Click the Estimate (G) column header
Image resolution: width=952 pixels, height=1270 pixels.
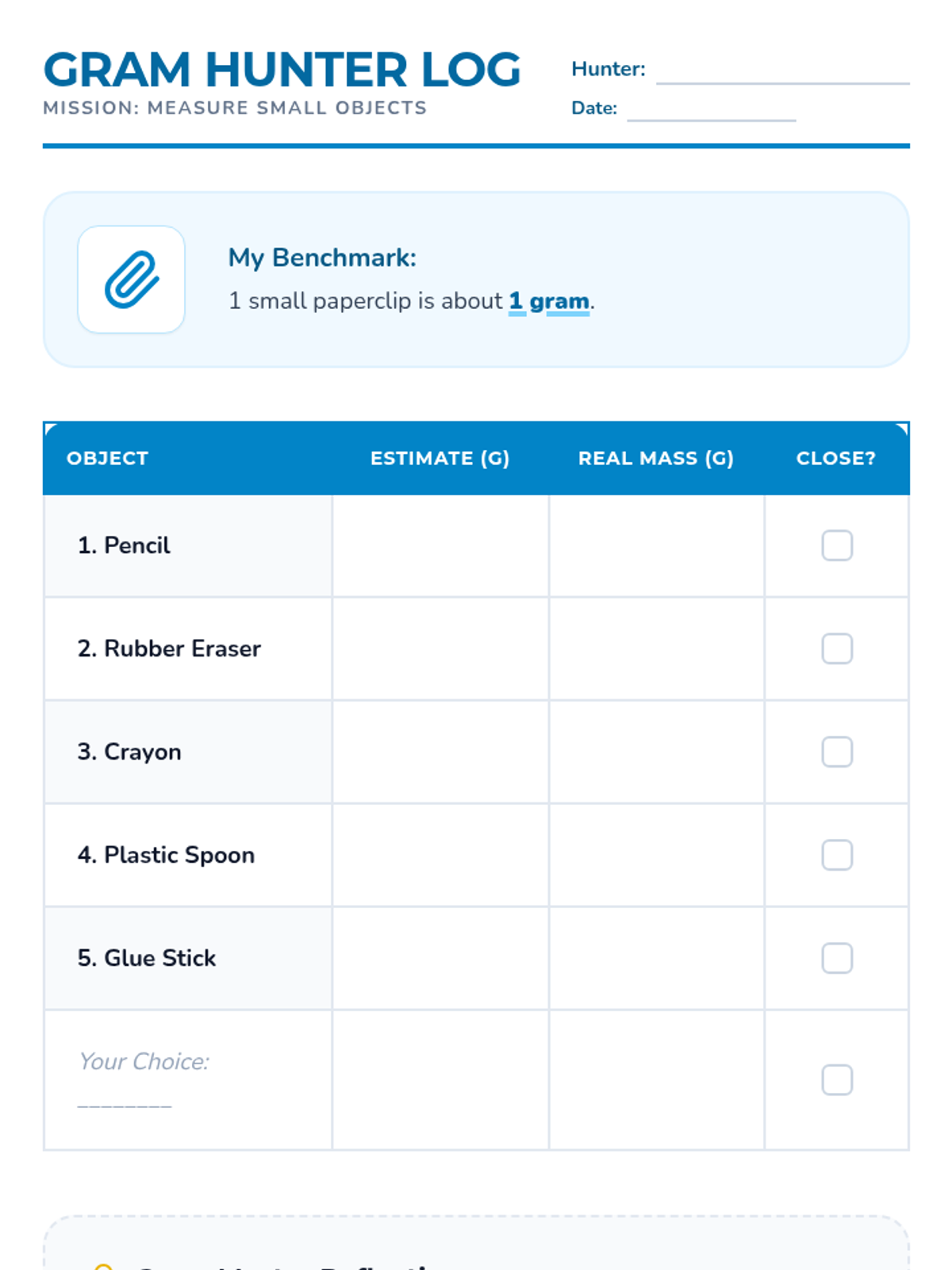click(x=440, y=458)
